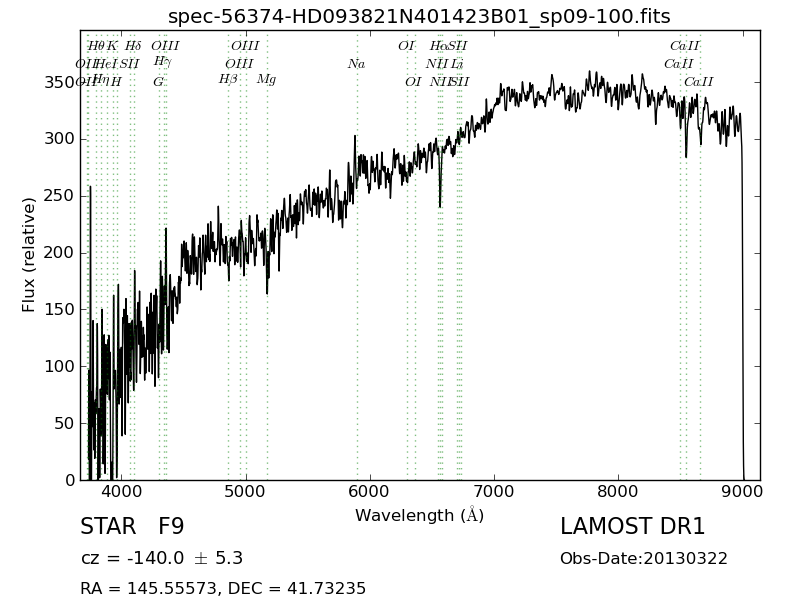Click the 'Na' line label
This screenshot has height=600, width=800.
click(x=356, y=64)
